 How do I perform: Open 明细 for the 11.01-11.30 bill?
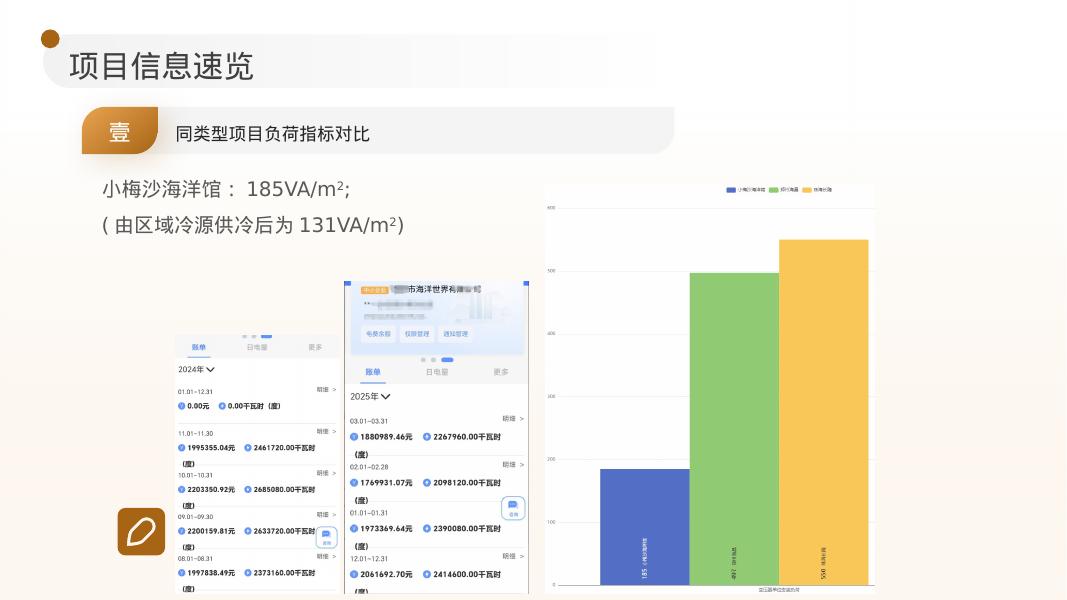click(x=326, y=431)
